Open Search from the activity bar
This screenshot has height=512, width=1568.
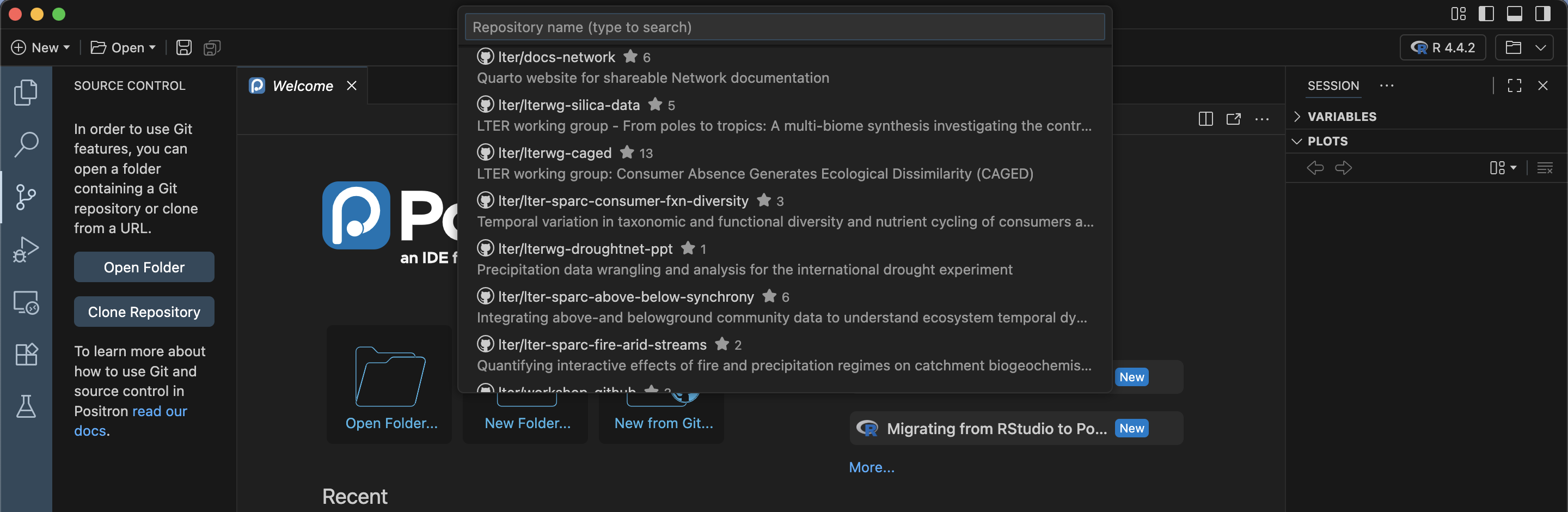(26, 144)
